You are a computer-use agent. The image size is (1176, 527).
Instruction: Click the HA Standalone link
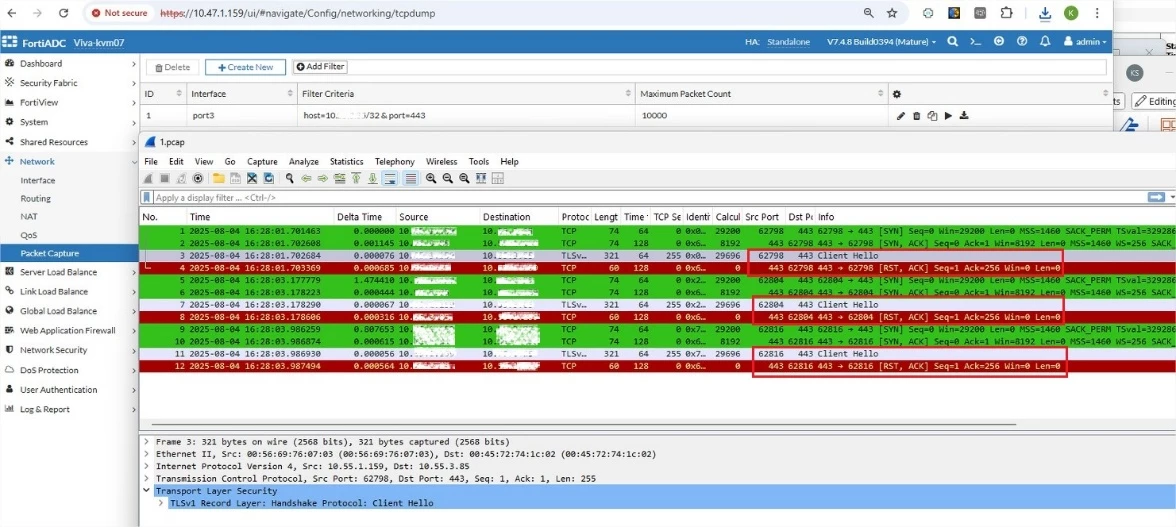(788, 42)
